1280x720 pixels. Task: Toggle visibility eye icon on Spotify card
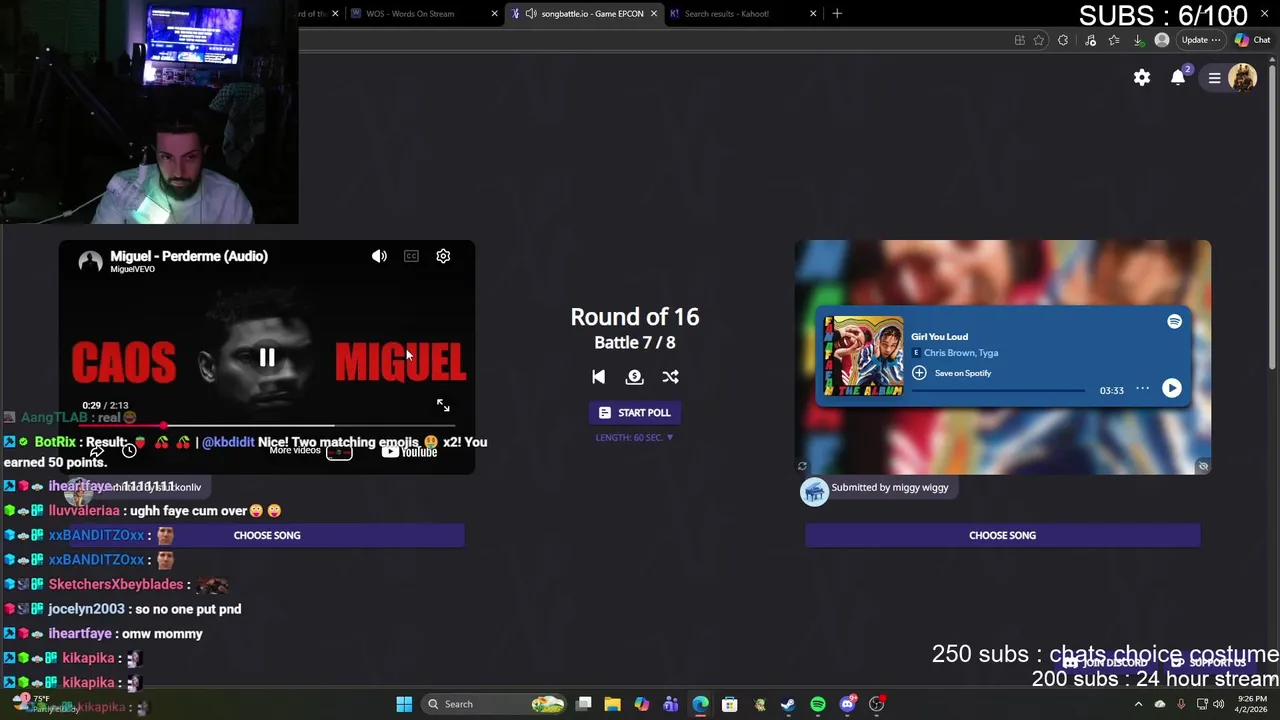click(1203, 466)
